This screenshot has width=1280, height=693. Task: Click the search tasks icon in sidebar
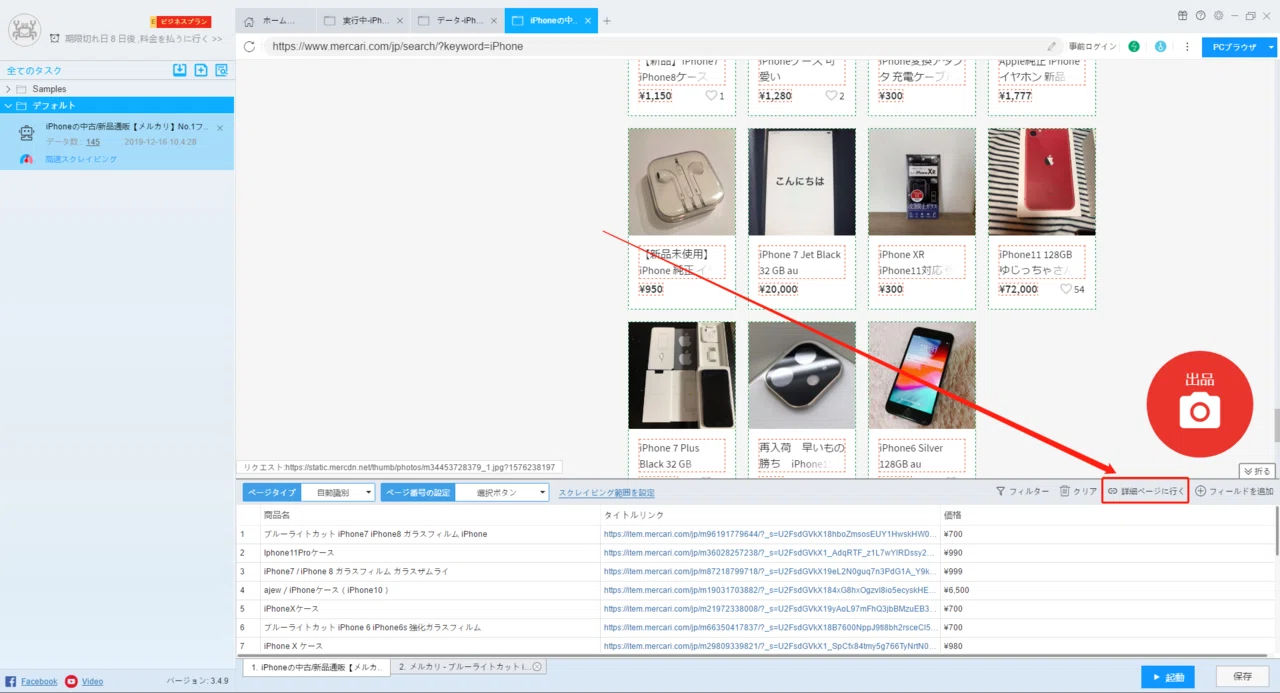(221, 70)
